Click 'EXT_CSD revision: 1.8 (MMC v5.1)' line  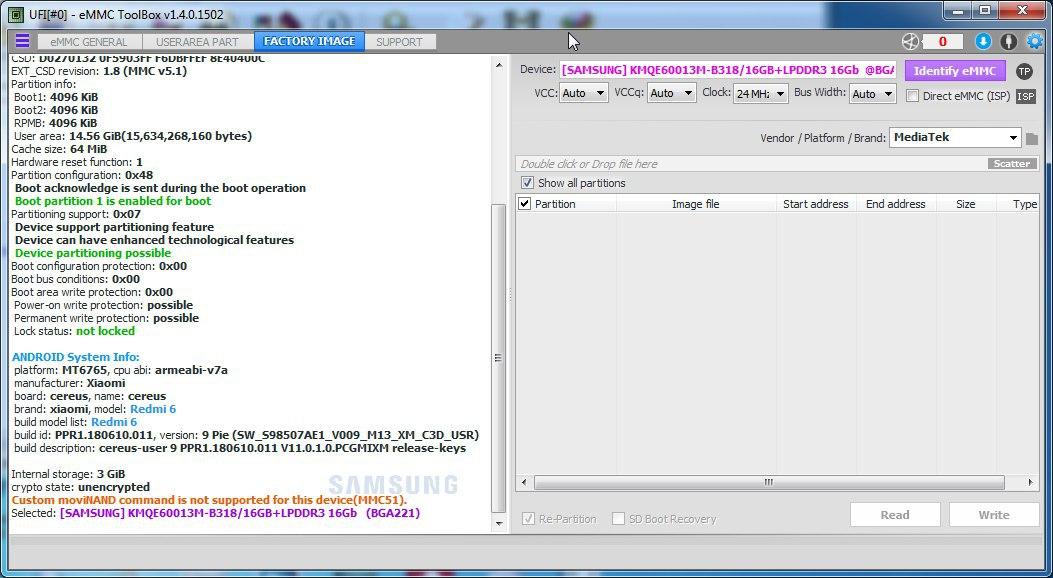click(x=99, y=70)
